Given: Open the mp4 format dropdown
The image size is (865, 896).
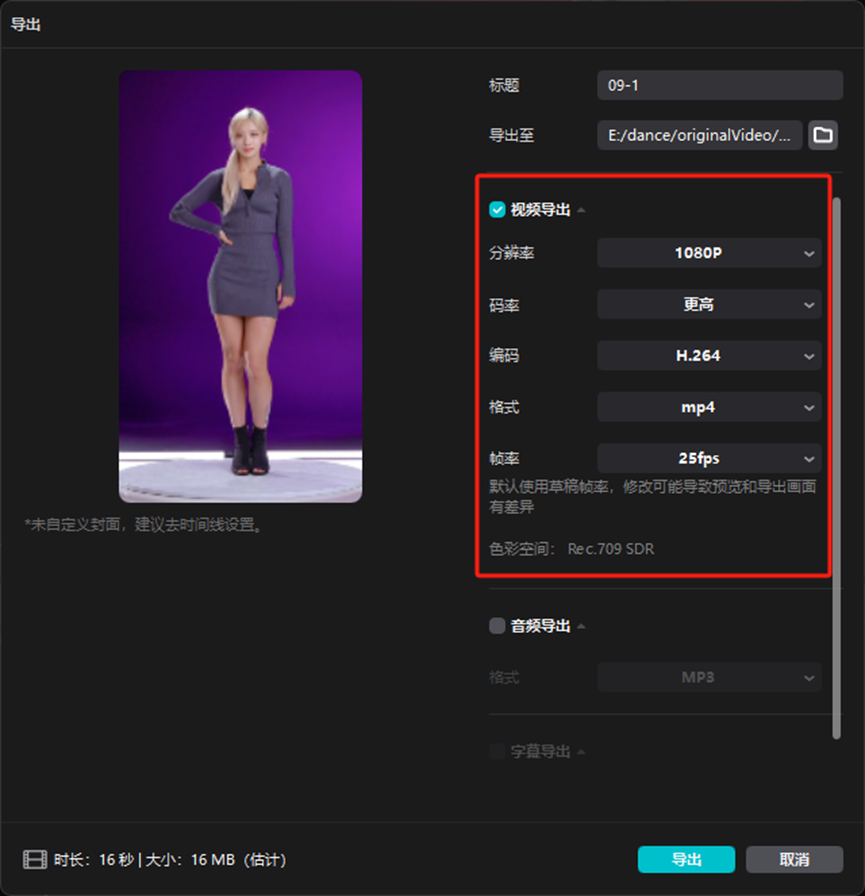Looking at the screenshot, I should tap(709, 407).
